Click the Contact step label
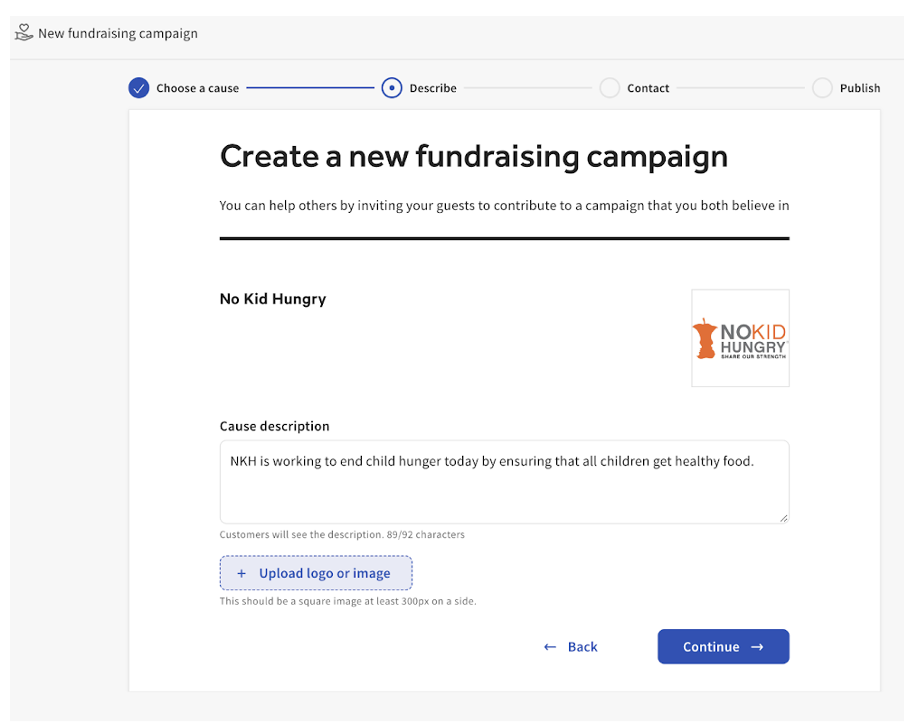The image size is (904, 722). coord(648,88)
